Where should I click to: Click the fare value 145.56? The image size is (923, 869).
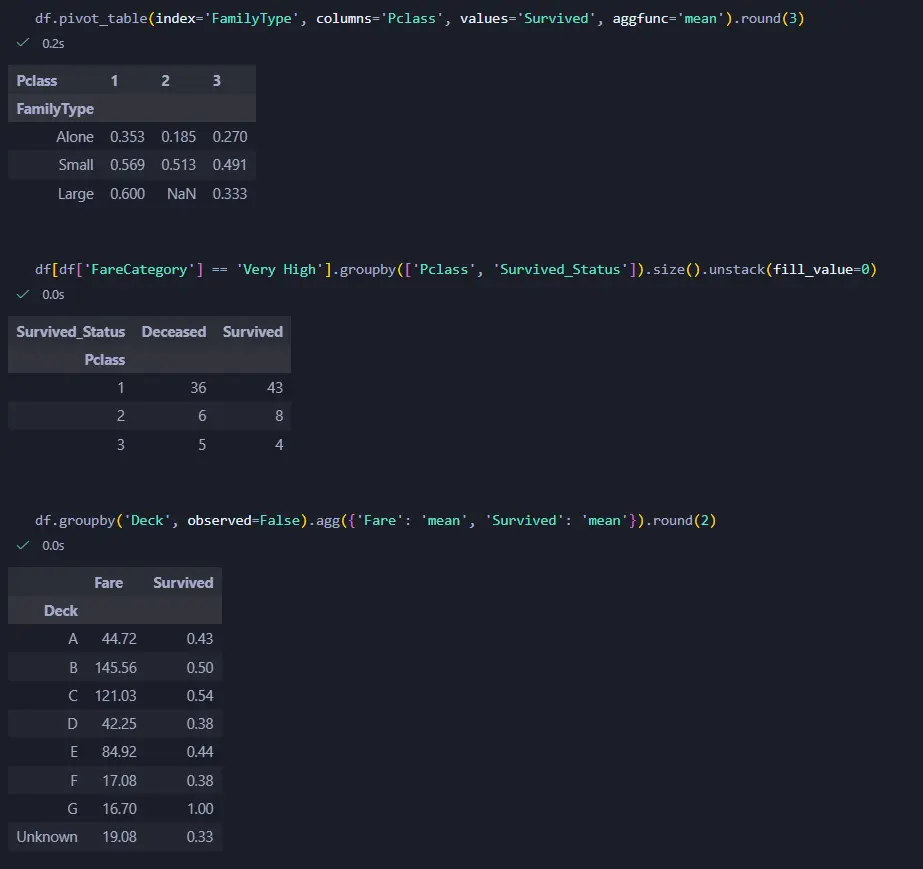115,668
